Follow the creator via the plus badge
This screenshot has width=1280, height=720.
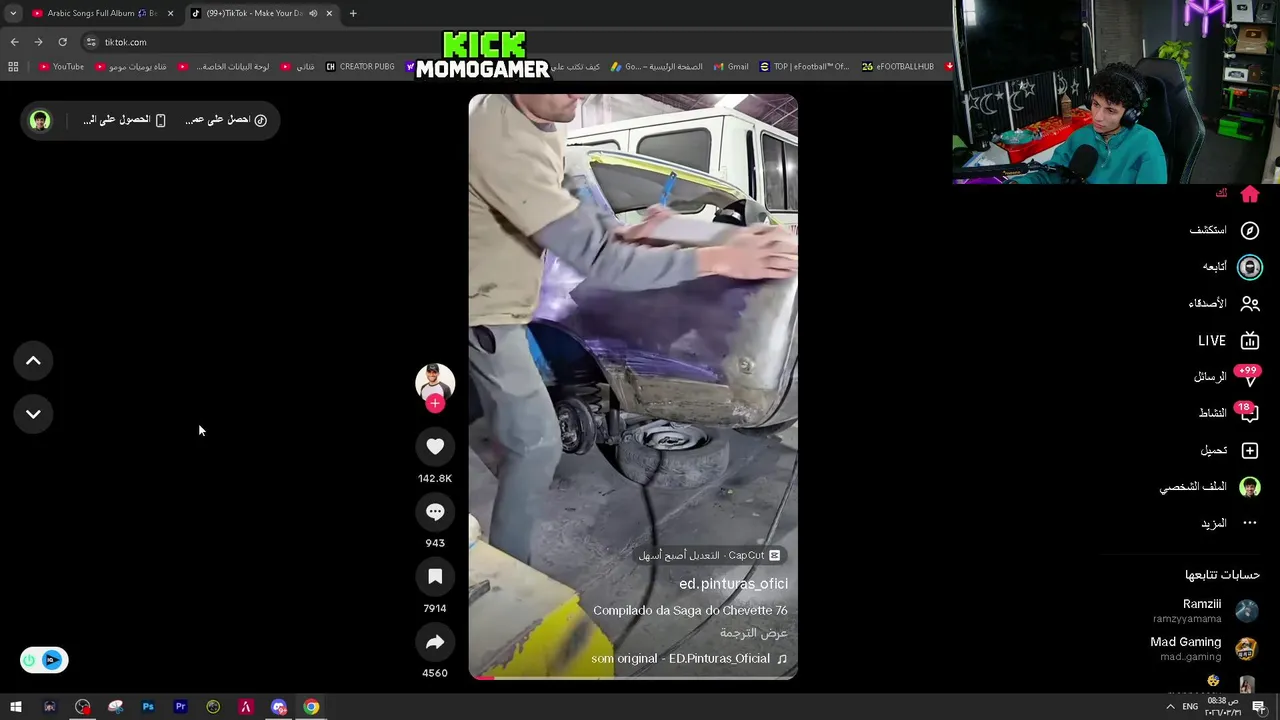(435, 403)
